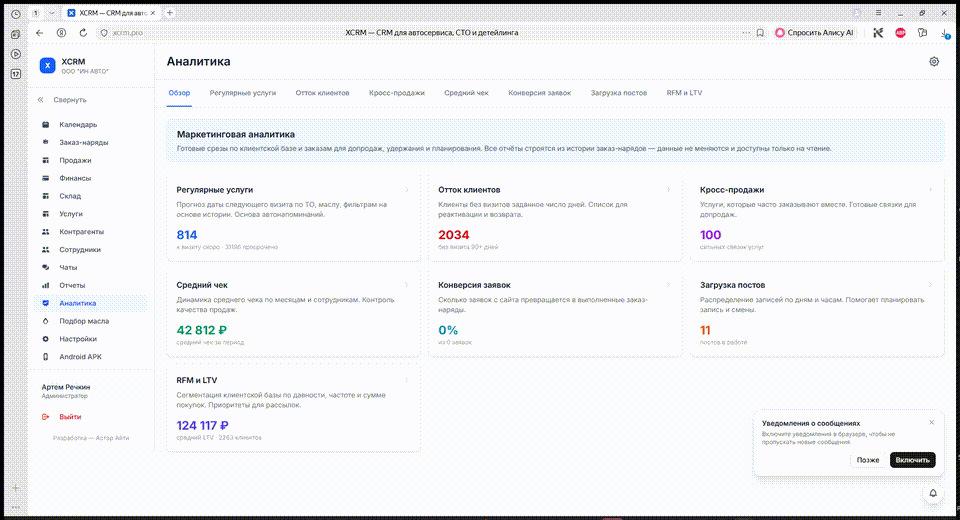This screenshot has width=960, height=520.
Task: Click the 0% conversion value
Action: coord(448,330)
